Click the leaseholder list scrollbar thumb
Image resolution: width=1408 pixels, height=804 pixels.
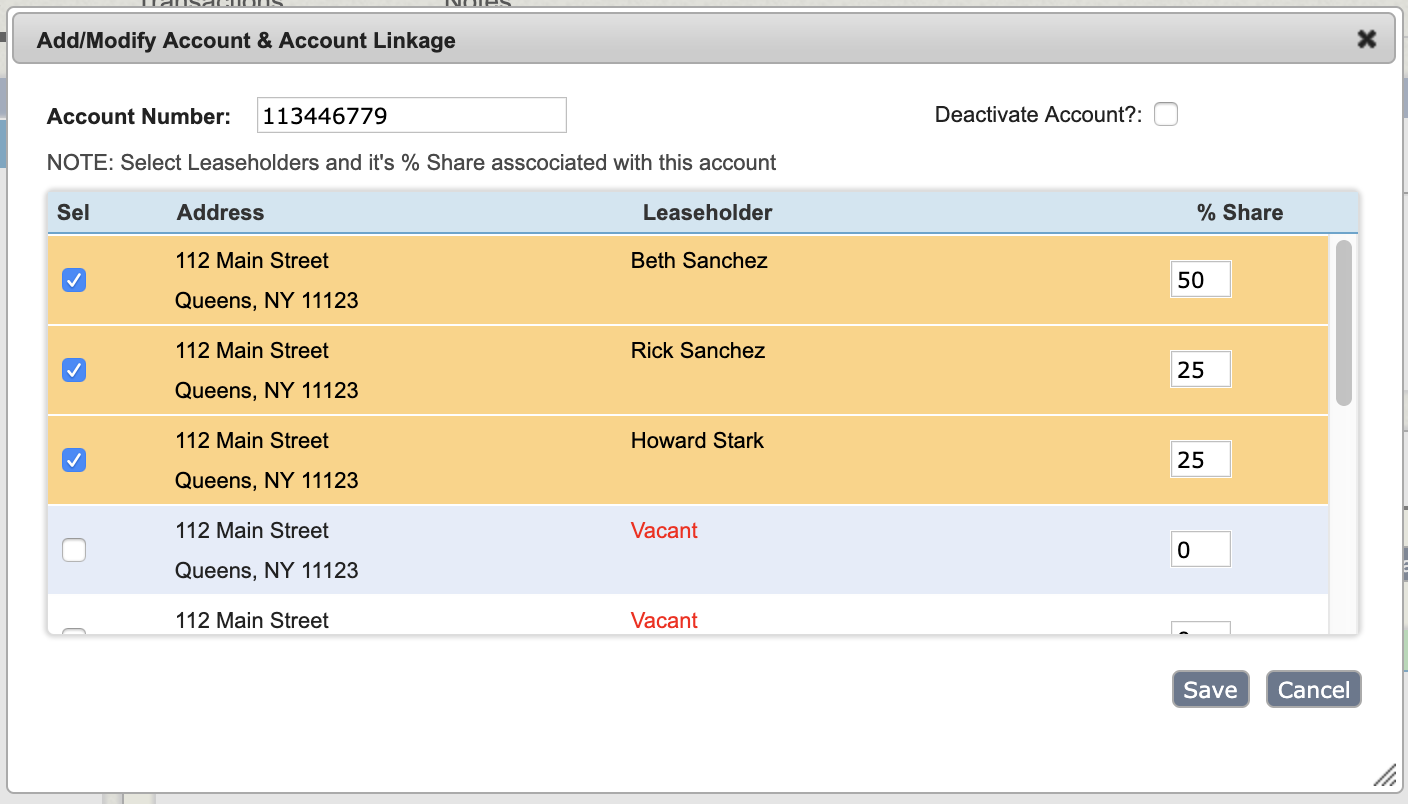(x=1344, y=322)
